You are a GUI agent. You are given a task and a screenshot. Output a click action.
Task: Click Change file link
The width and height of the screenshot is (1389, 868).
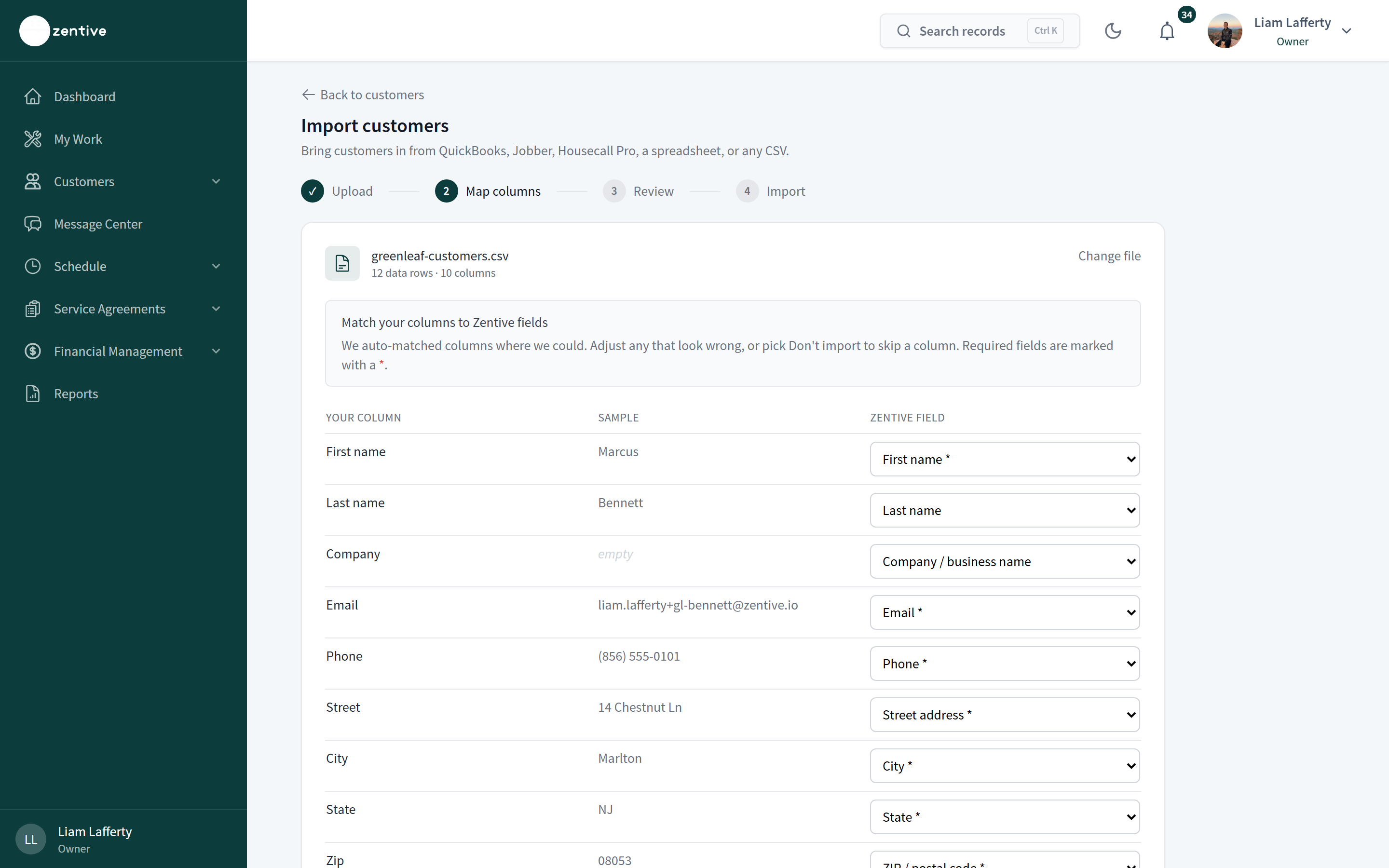click(1109, 256)
